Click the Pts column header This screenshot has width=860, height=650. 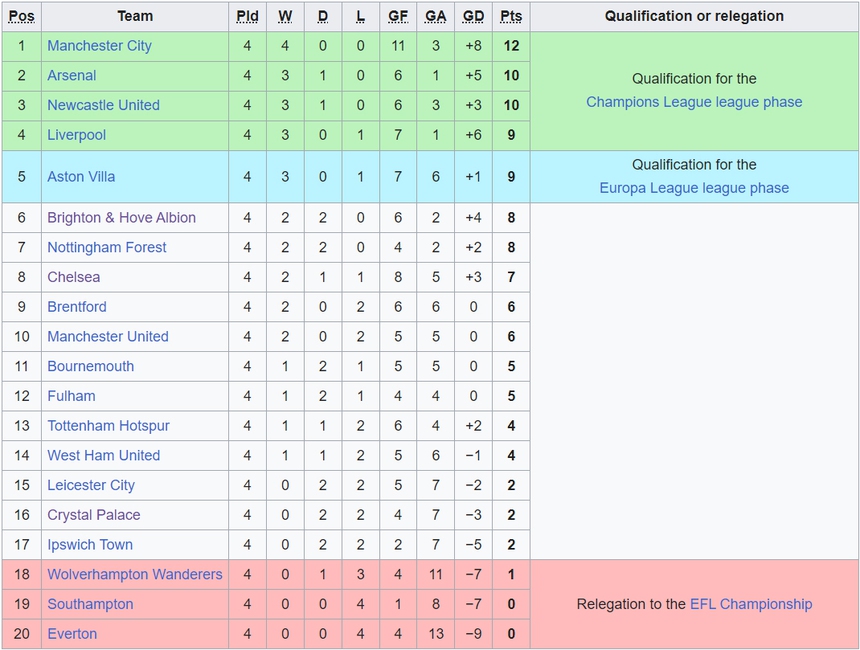point(511,16)
